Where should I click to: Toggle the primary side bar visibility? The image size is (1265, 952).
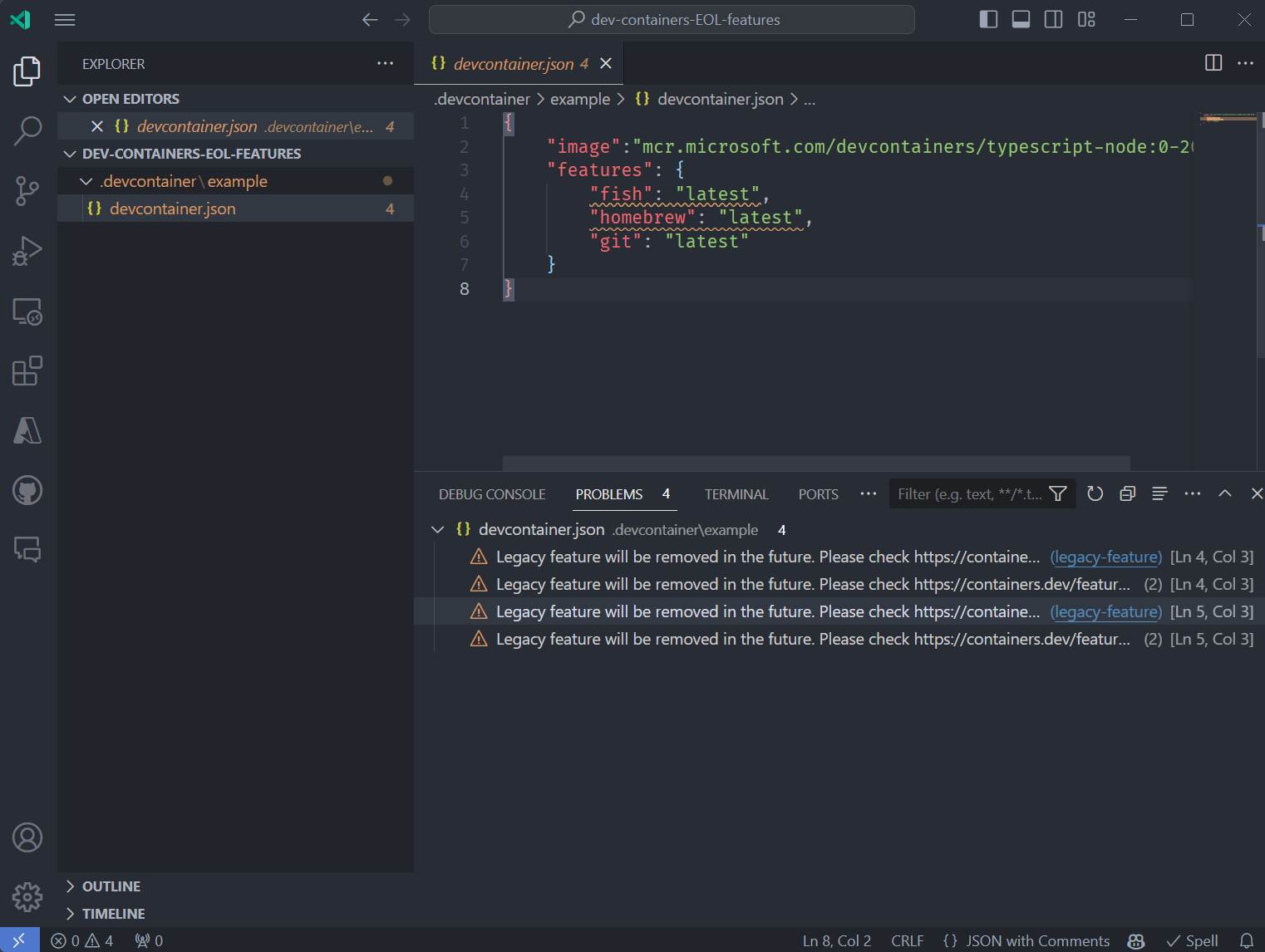tap(988, 19)
